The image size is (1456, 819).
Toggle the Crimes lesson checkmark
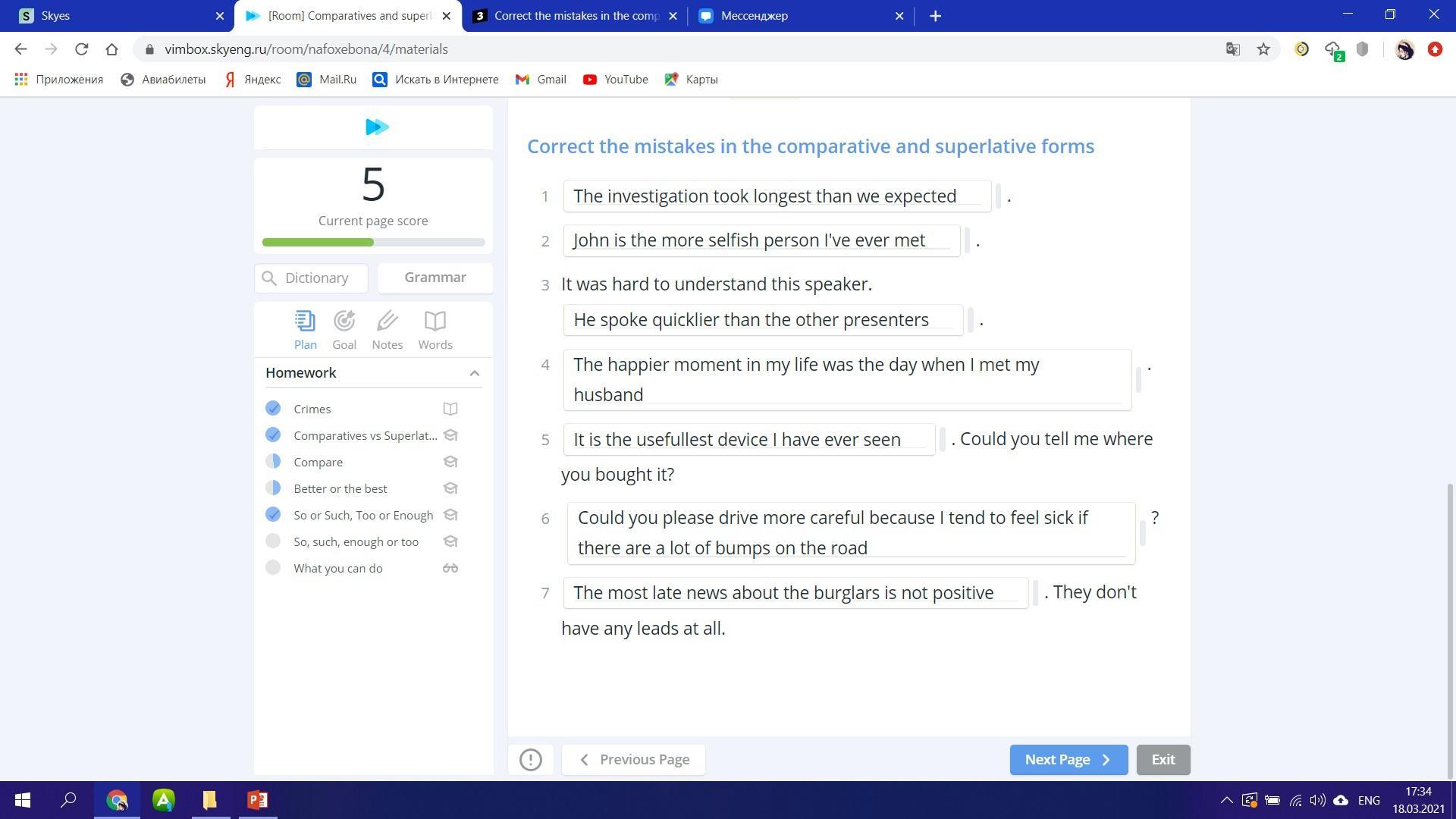click(273, 409)
